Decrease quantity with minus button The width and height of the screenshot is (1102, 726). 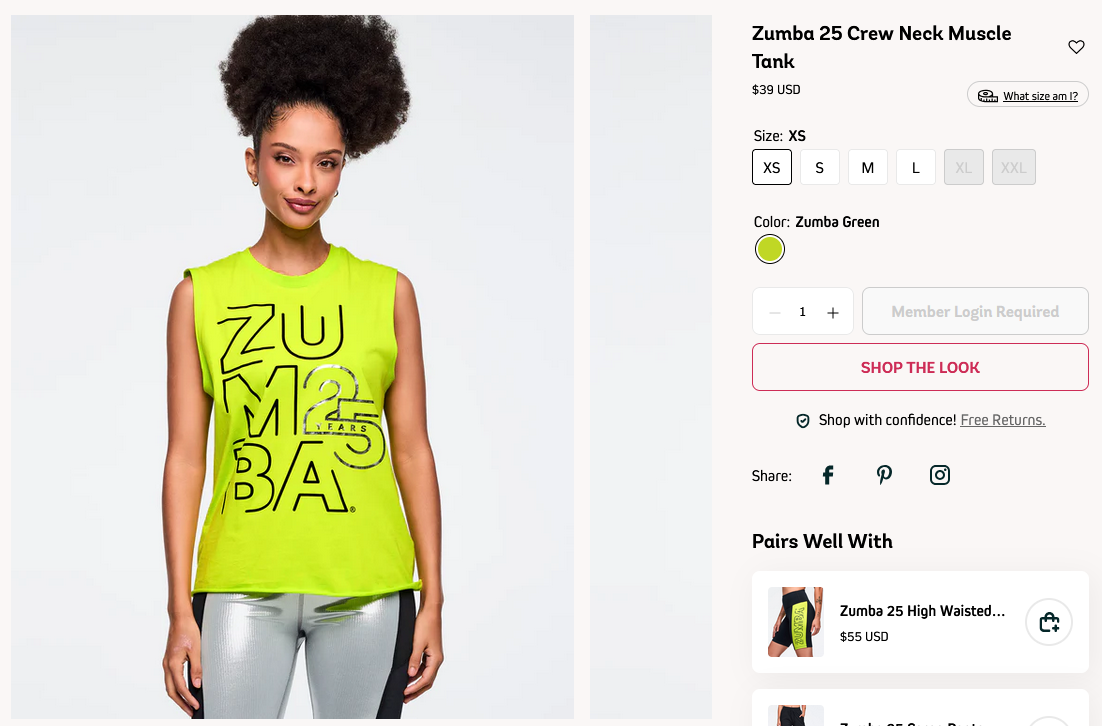coord(774,312)
